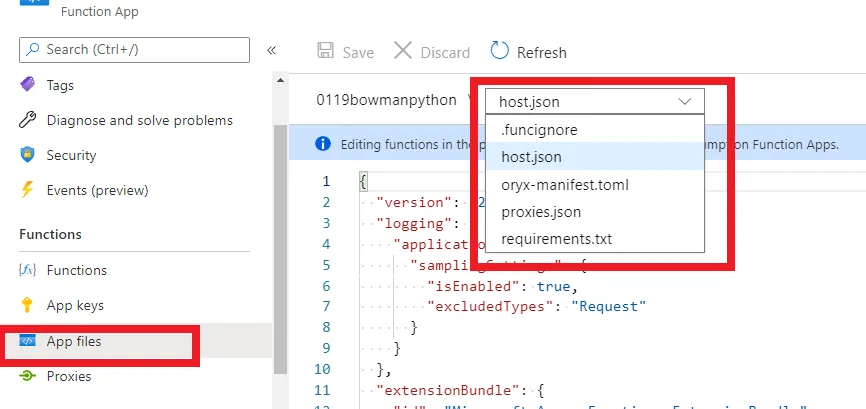The height and width of the screenshot is (409, 866).
Task: Click the blue info icon in banner
Action: (x=323, y=144)
